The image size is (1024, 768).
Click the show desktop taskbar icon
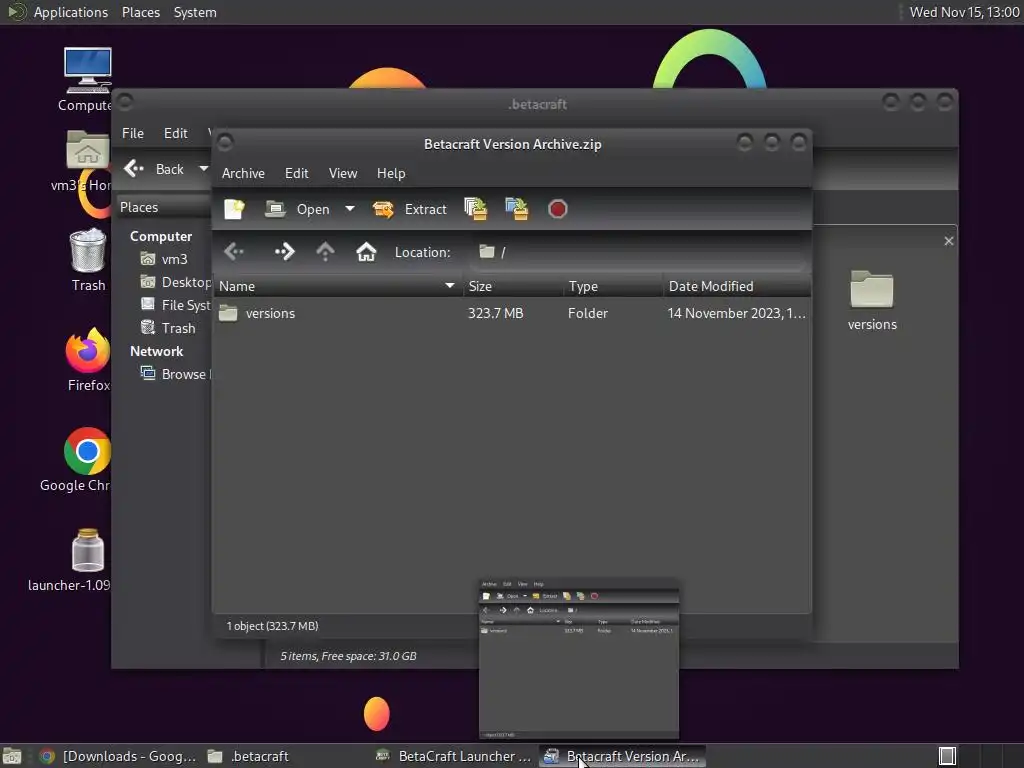12,756
